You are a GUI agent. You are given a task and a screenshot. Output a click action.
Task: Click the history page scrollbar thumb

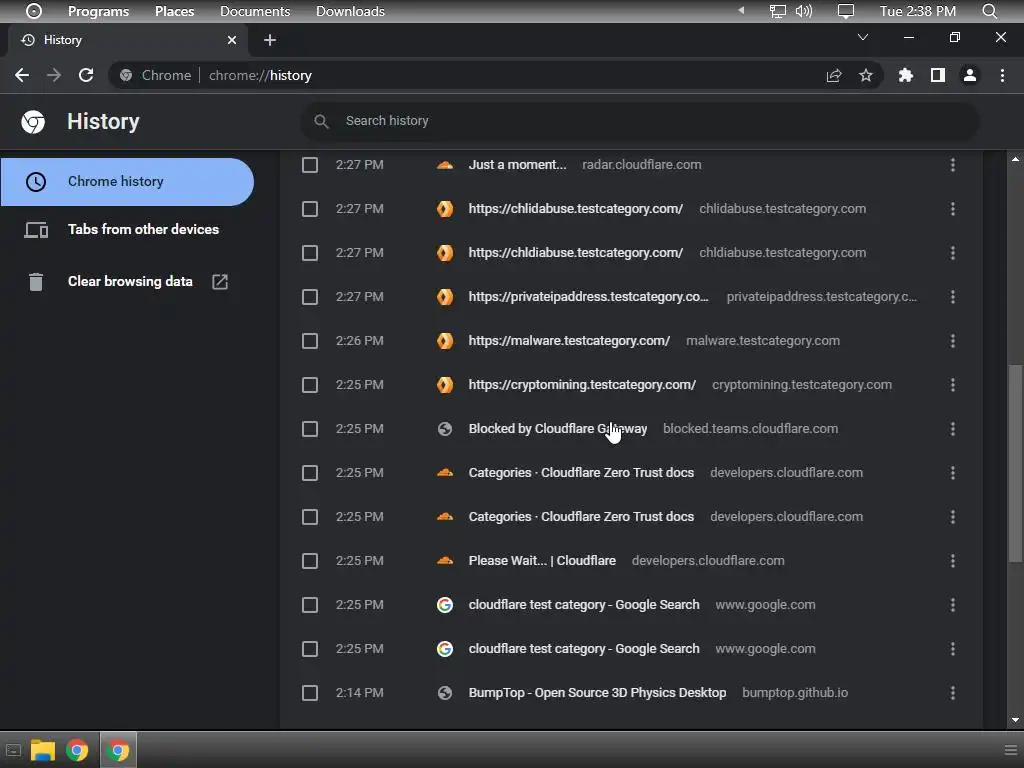pos(1015,463)
